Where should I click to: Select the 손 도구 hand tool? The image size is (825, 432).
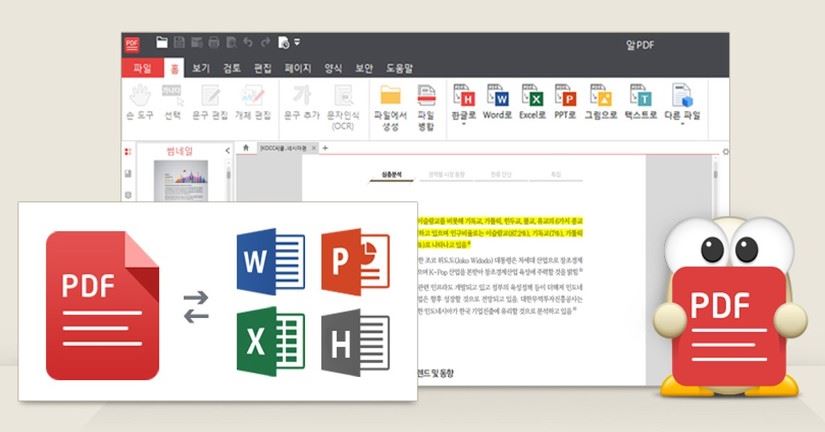coord(140,103)
